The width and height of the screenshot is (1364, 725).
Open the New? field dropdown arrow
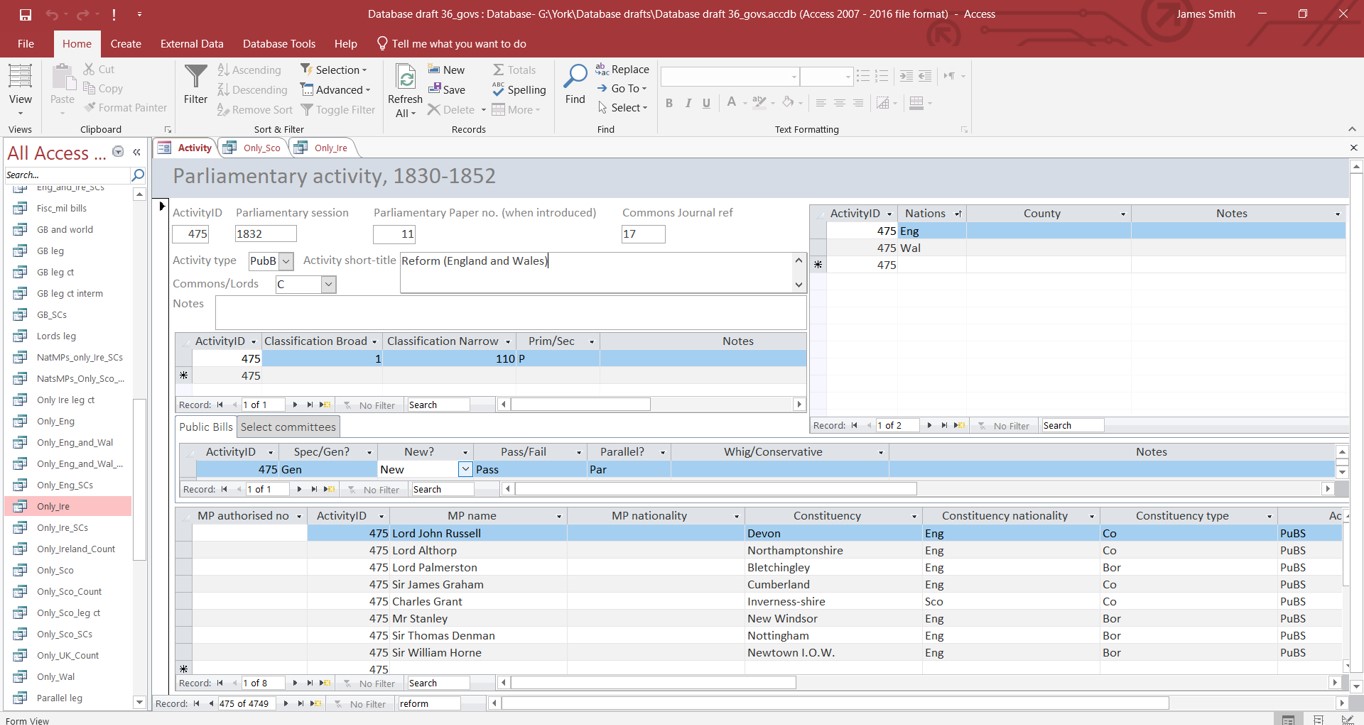click(465, 469)
